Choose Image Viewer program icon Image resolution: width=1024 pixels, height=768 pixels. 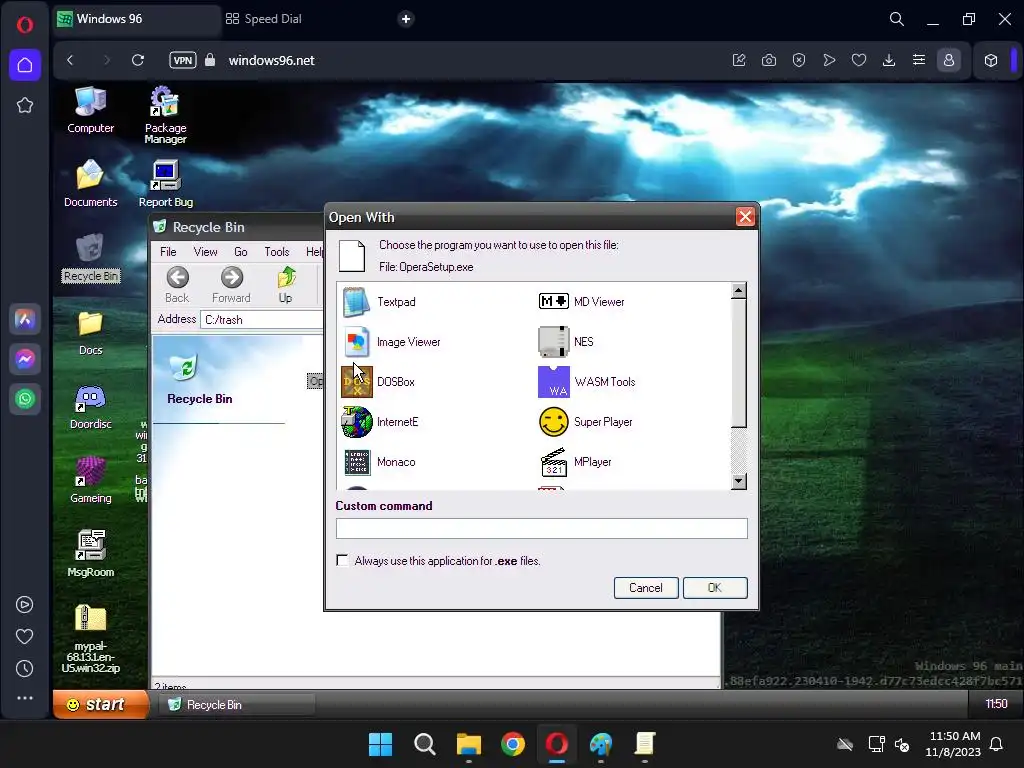[357, 342]
